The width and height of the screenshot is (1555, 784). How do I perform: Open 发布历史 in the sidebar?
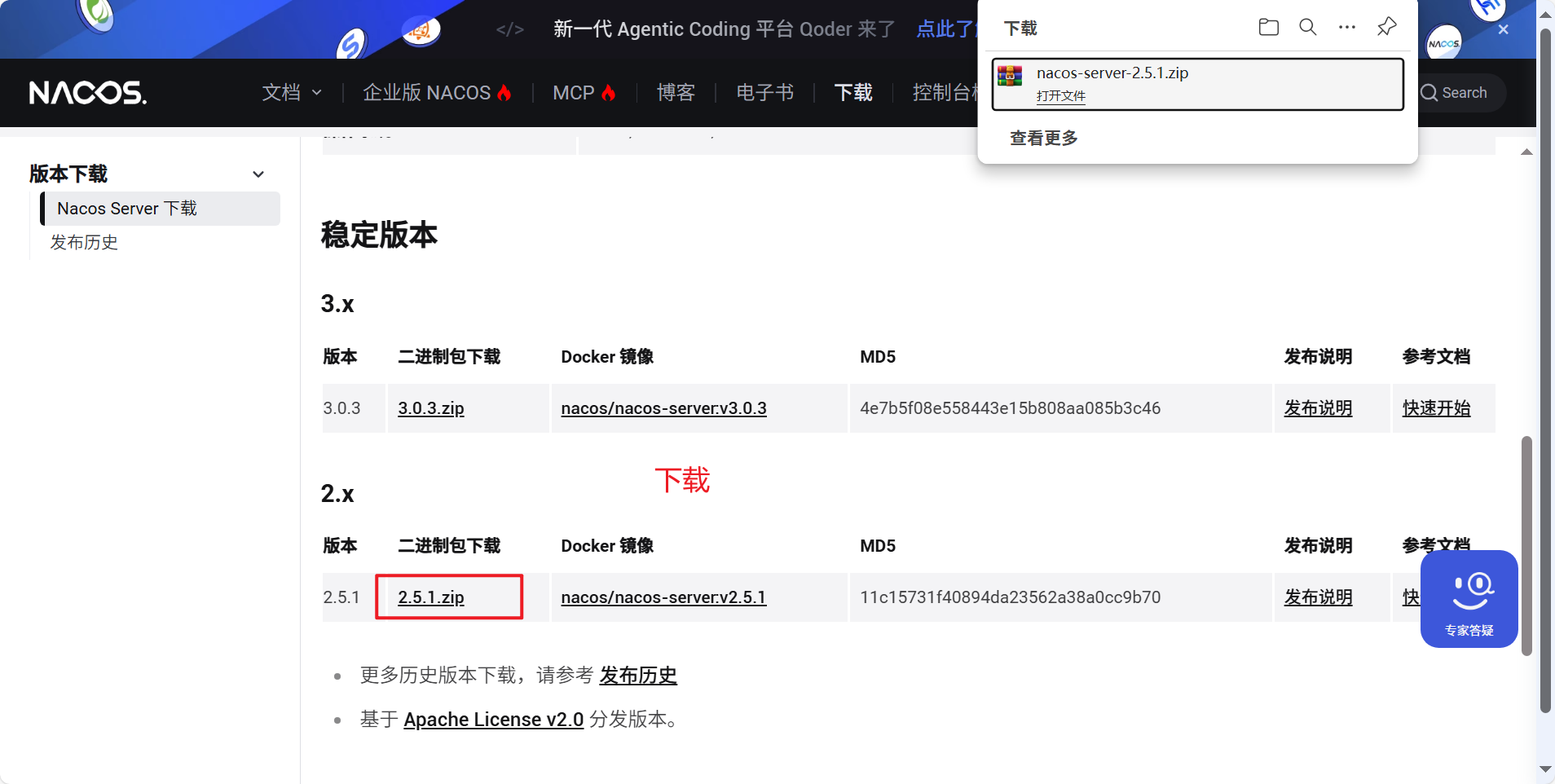[x=84, y=243]
